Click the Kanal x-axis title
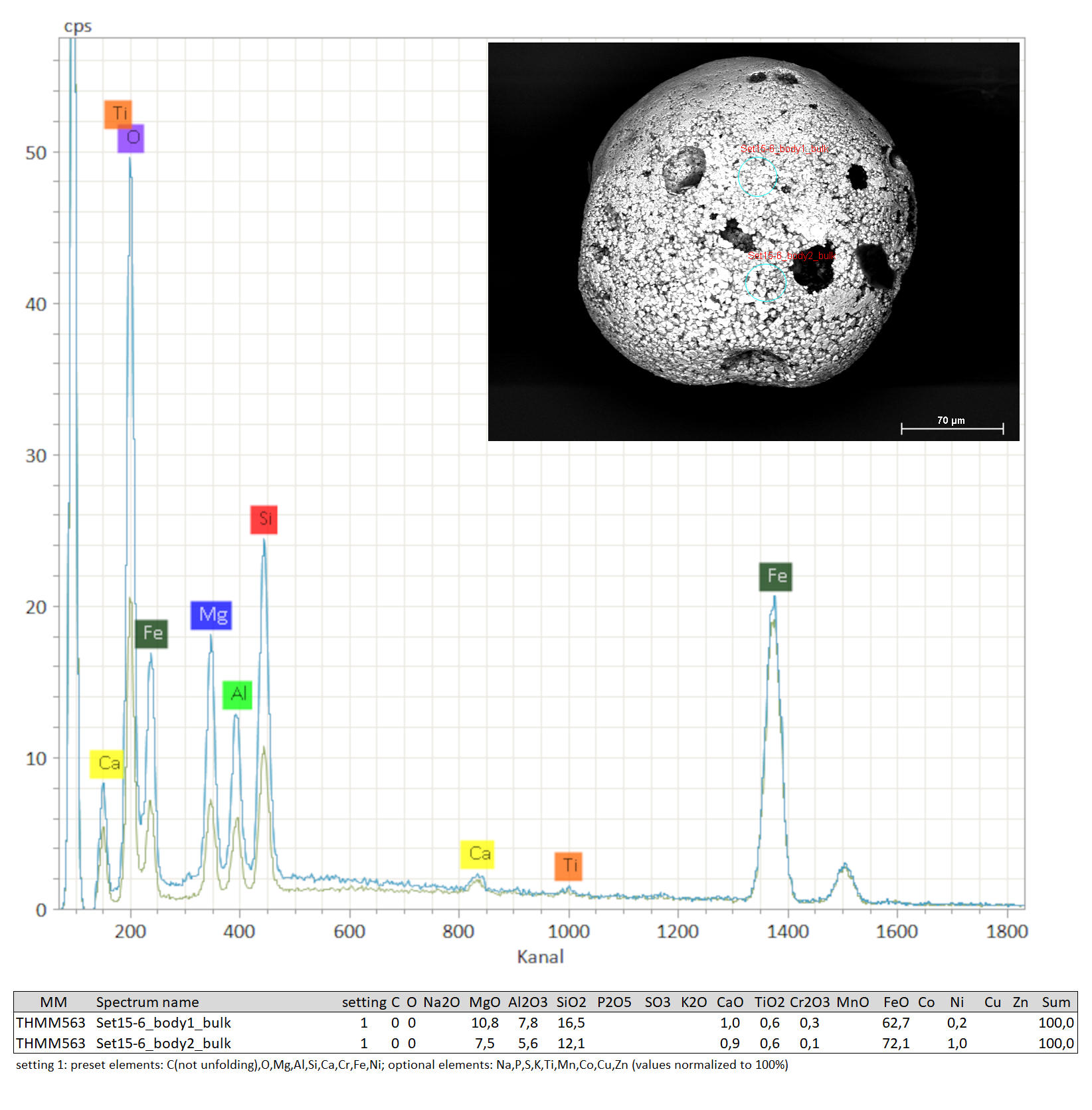Image resolution: width=1092 pixels, height=1110 pixels. point(540,957)
